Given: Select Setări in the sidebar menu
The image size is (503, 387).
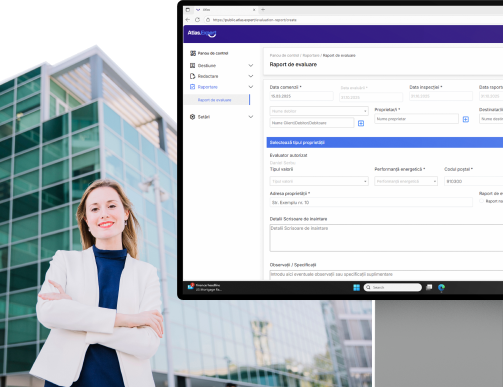Looking at the screenshot, I should click(204, 117).
